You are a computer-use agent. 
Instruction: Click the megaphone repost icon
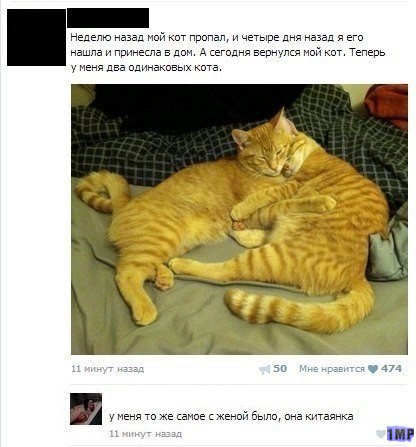264,369
